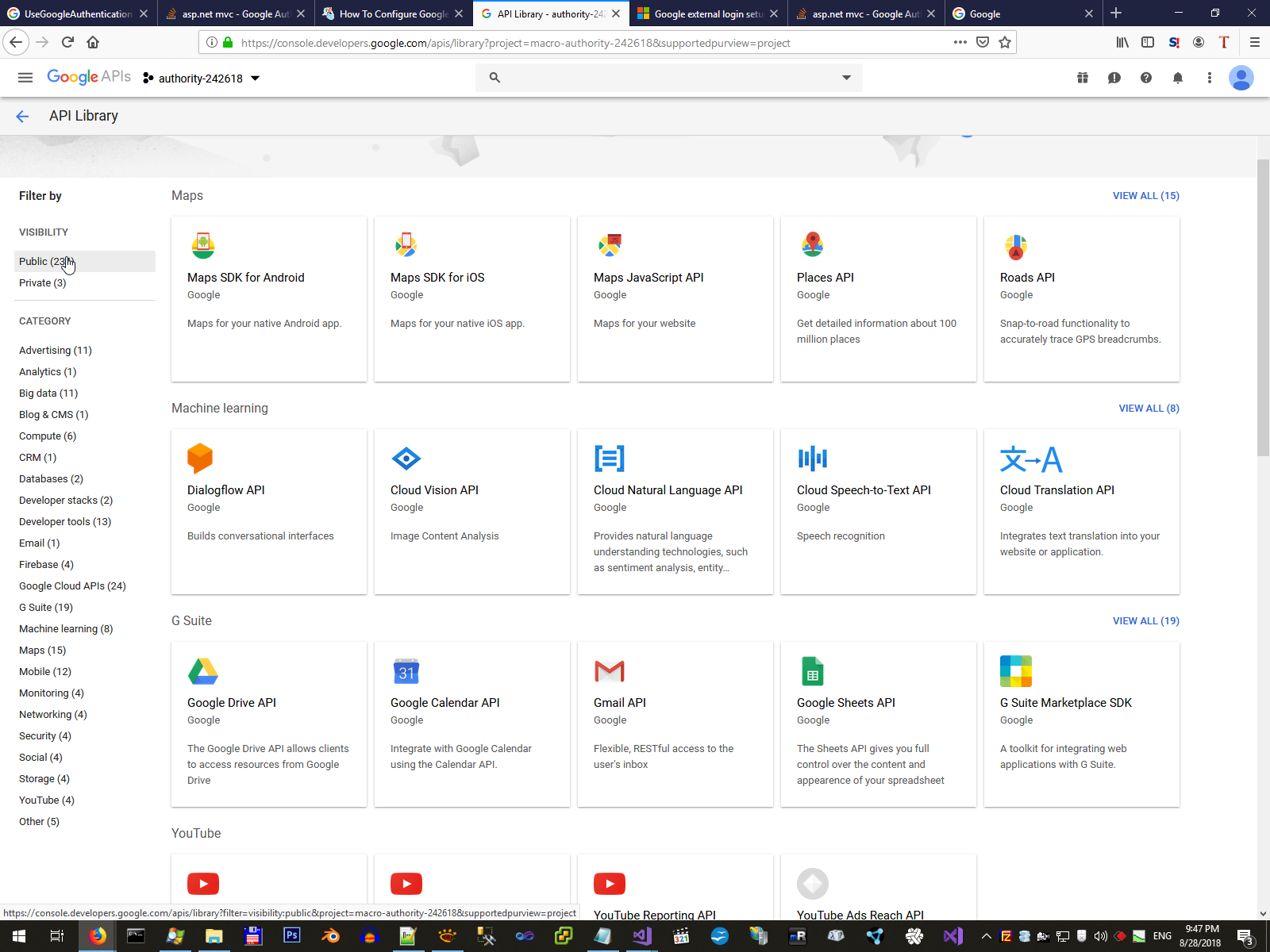Filter by Google Cloud APIs category
Image resolution: width=1270 pixels, height=952 pixels.
pos(72,586)
